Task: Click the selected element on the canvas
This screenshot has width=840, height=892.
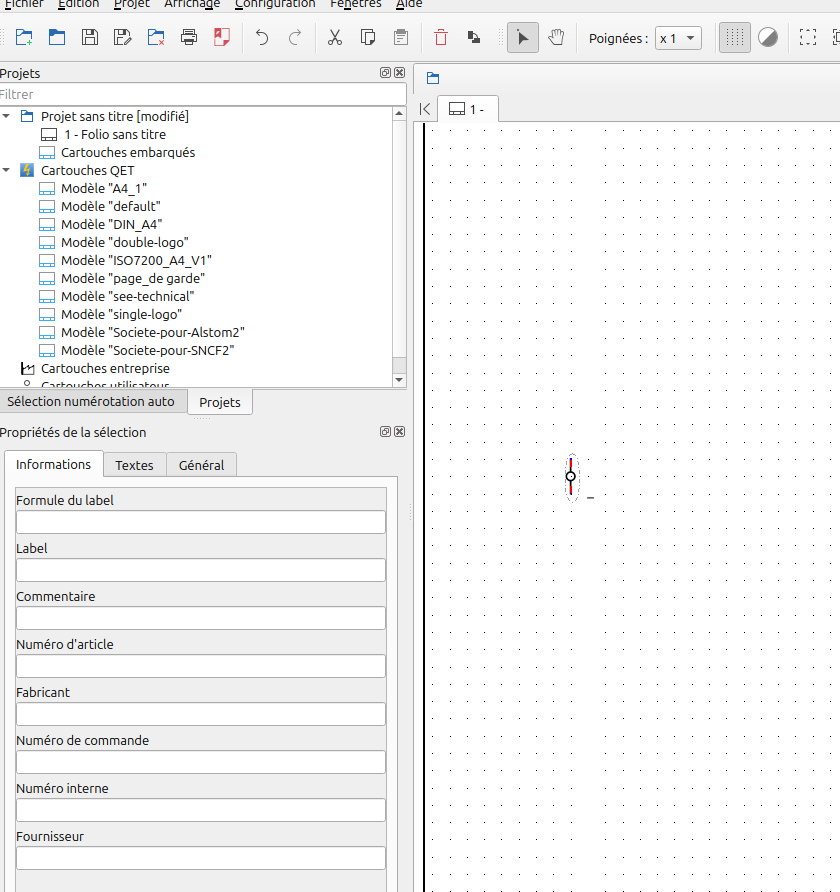Action: coord(571,477)
